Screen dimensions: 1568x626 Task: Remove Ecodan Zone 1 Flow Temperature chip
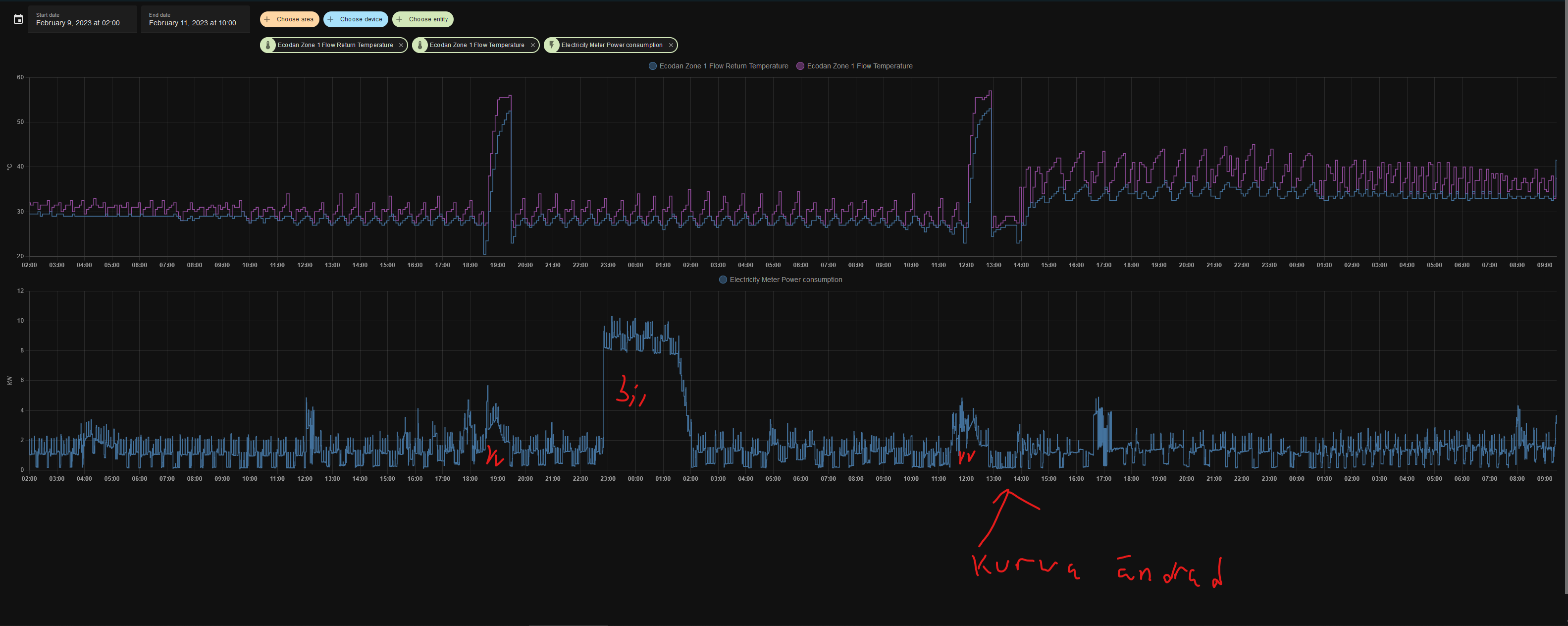(x=532, y=45)
